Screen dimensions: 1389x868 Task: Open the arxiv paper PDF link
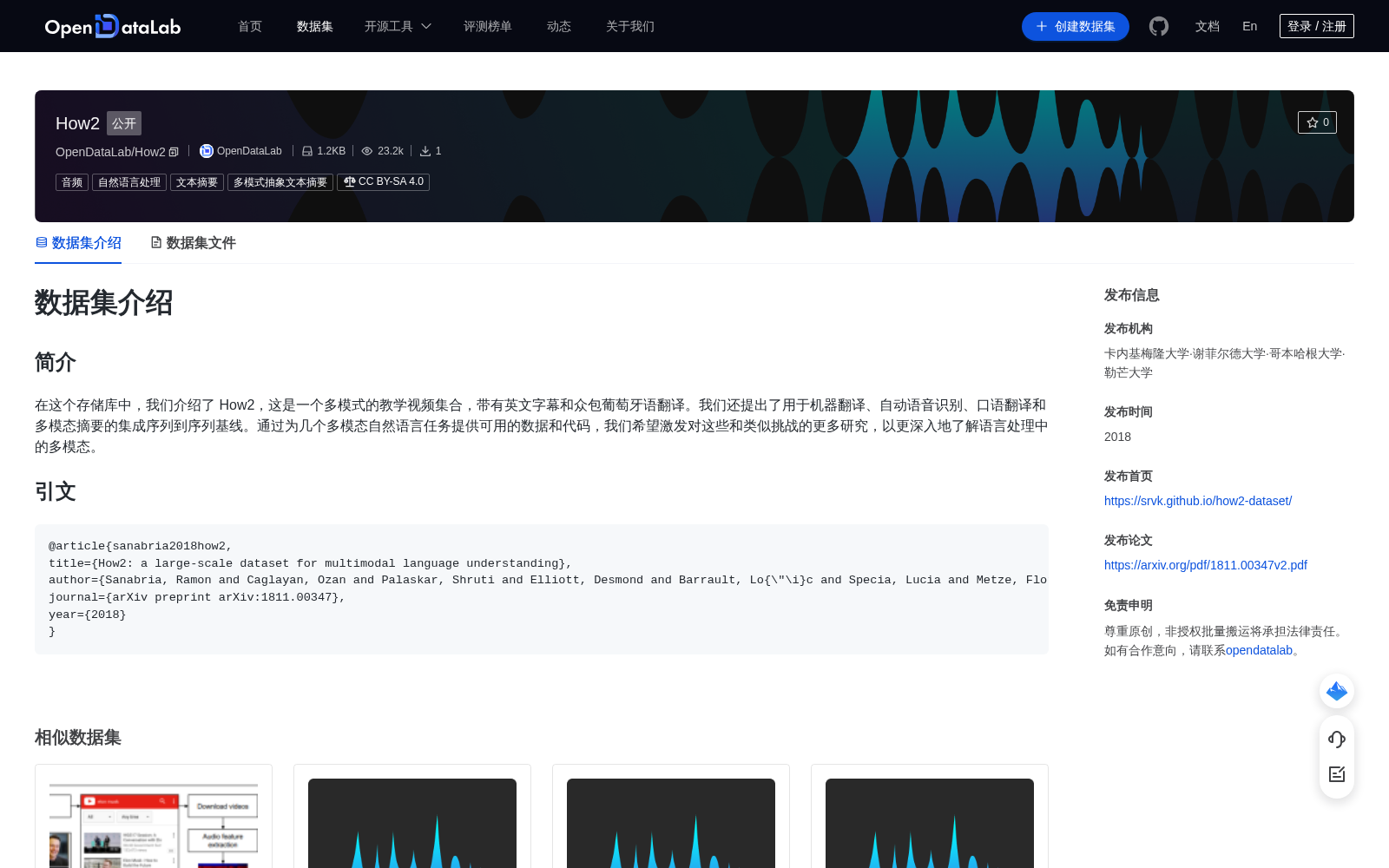coord(1206,565)
